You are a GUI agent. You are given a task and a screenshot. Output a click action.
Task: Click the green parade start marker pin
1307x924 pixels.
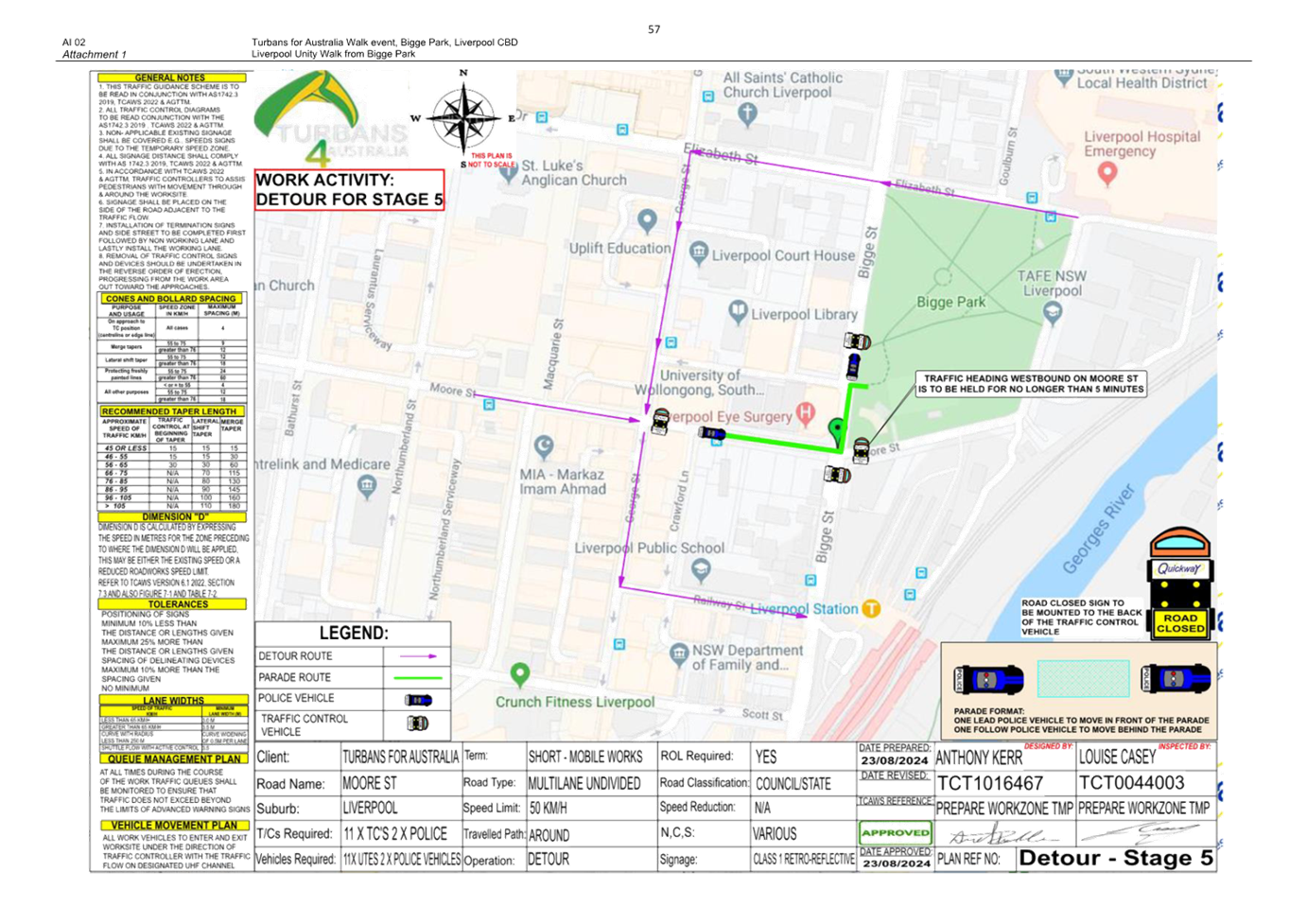point(837,431)
